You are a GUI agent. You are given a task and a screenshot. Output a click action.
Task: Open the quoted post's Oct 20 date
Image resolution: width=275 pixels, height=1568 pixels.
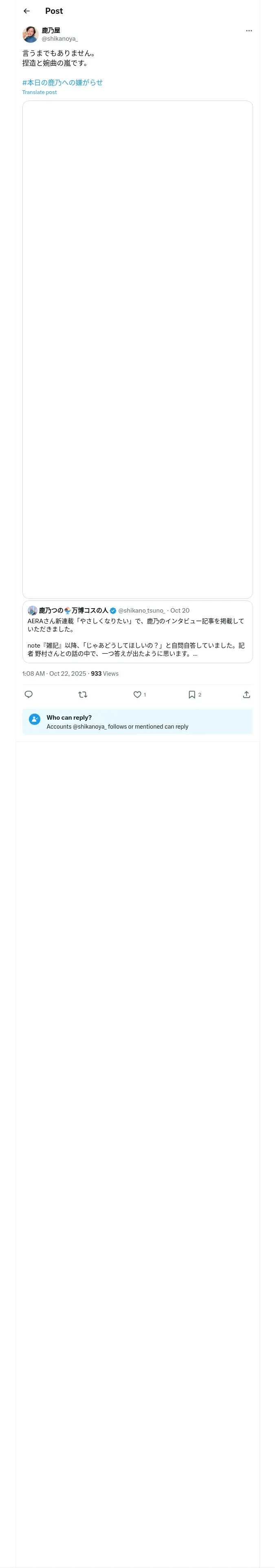[180, 611]
